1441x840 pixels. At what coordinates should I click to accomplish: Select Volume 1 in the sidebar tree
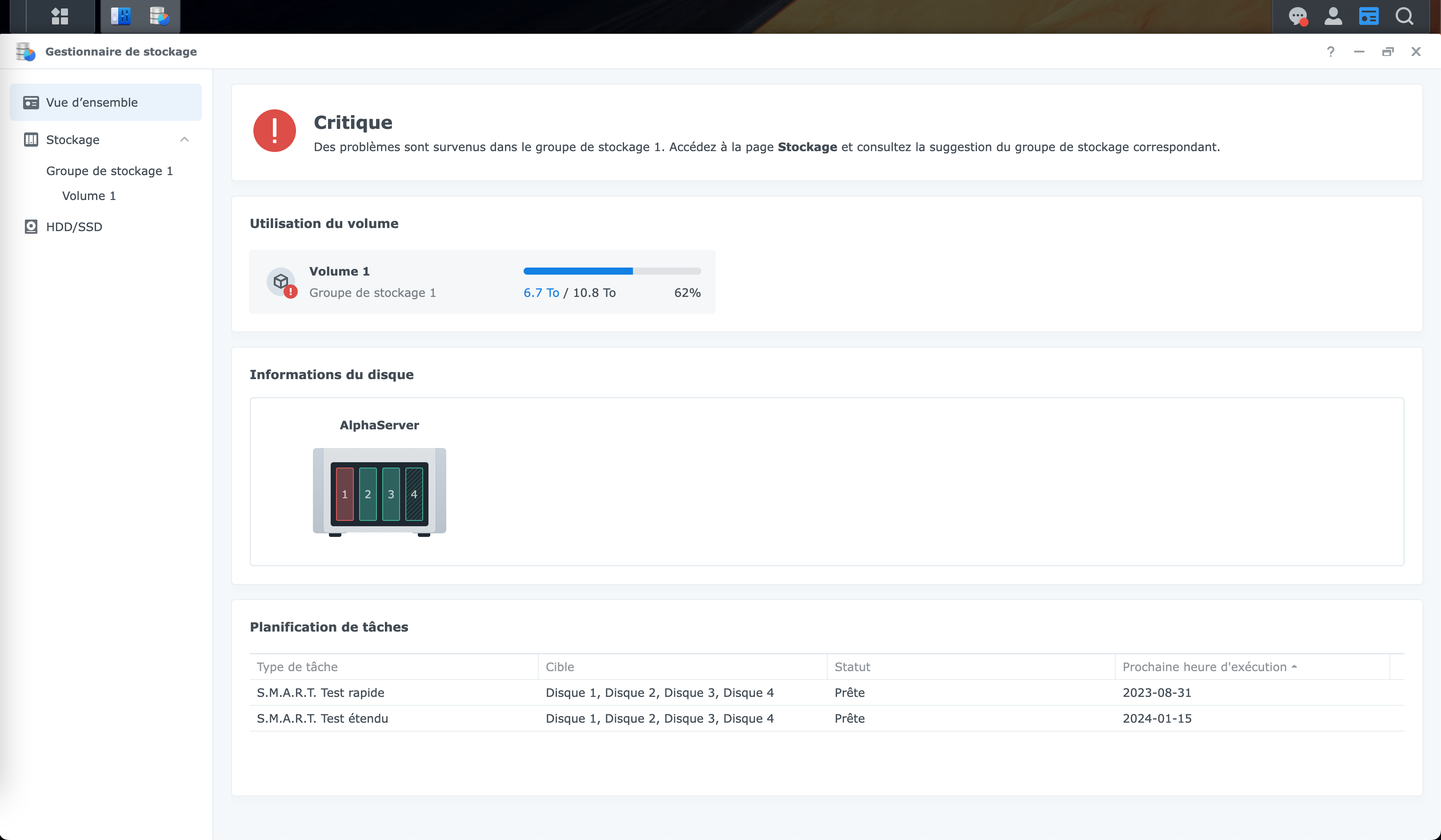(x=88, y=196)
